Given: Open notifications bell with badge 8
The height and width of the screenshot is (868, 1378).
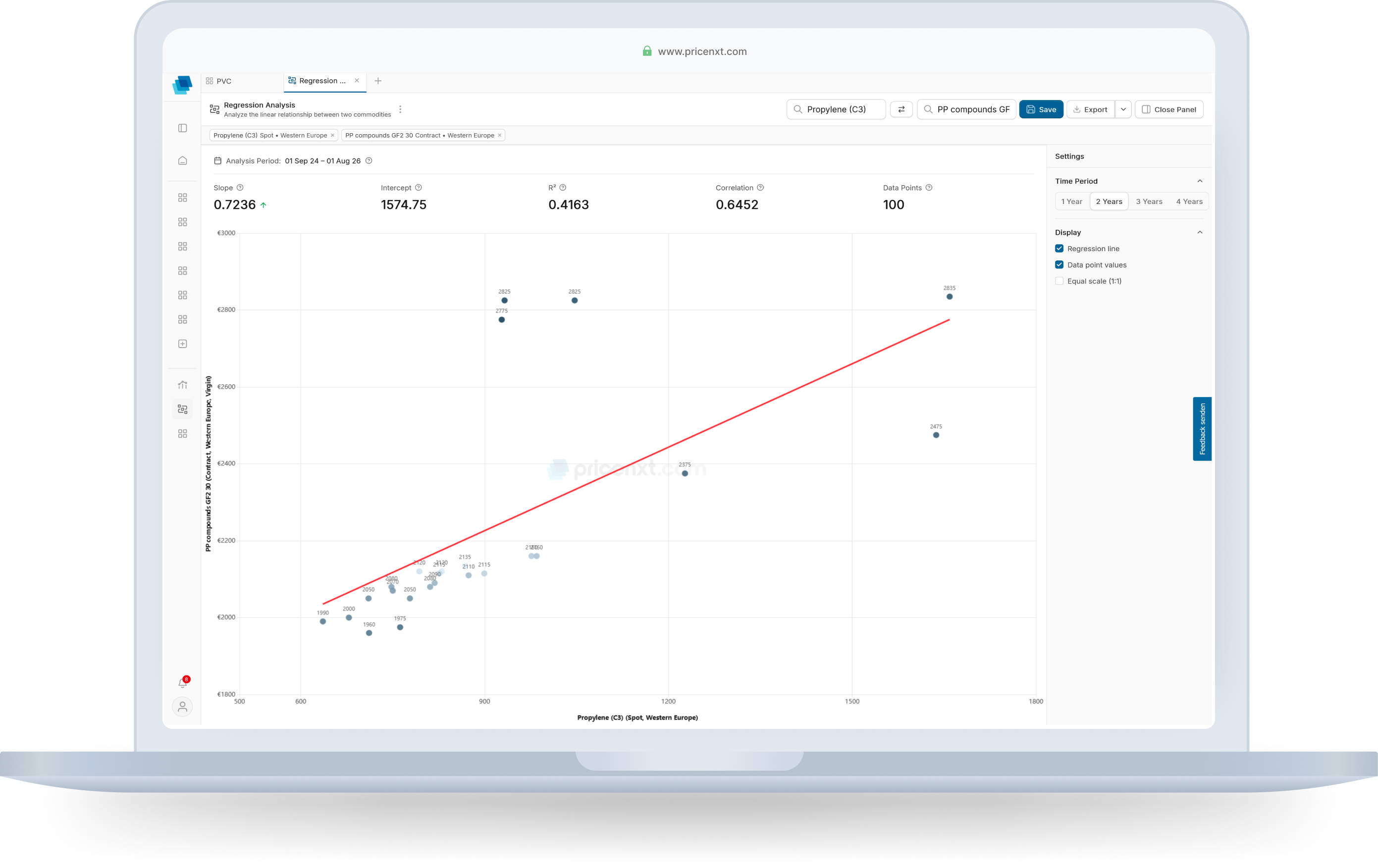Looking at the screenshot, I should (x=183, y=682).
